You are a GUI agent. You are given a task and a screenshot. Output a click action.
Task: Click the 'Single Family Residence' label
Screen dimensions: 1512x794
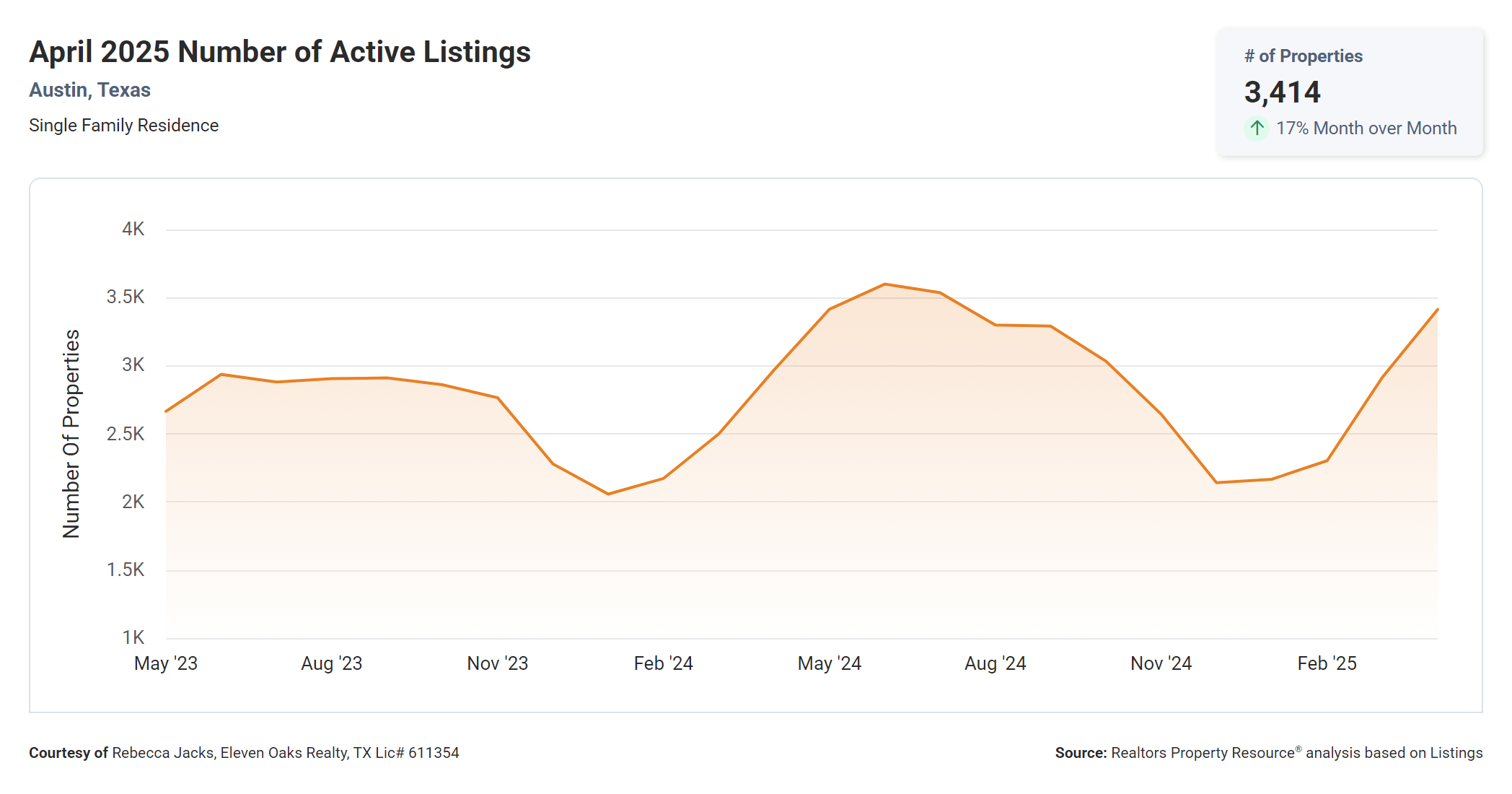click(x=123, y=126)
